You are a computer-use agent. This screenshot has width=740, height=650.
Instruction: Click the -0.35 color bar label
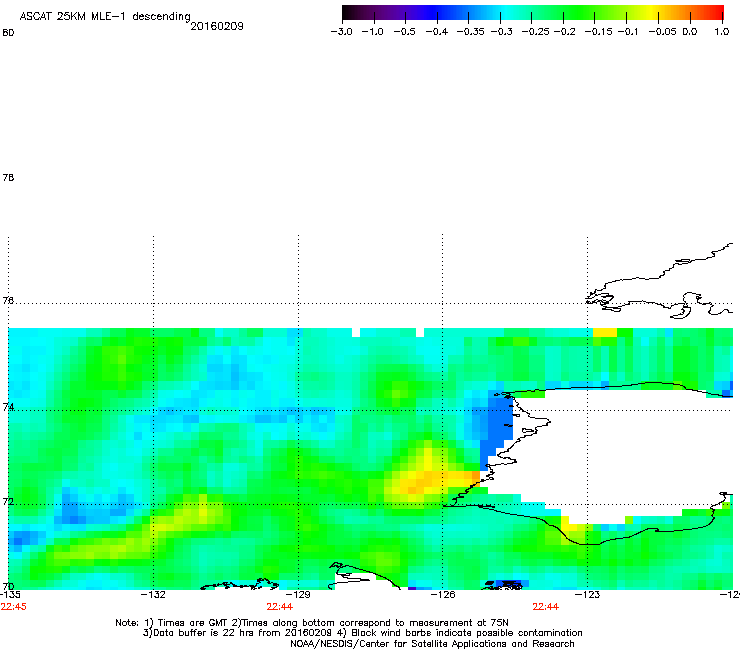[x=471, y=32]
